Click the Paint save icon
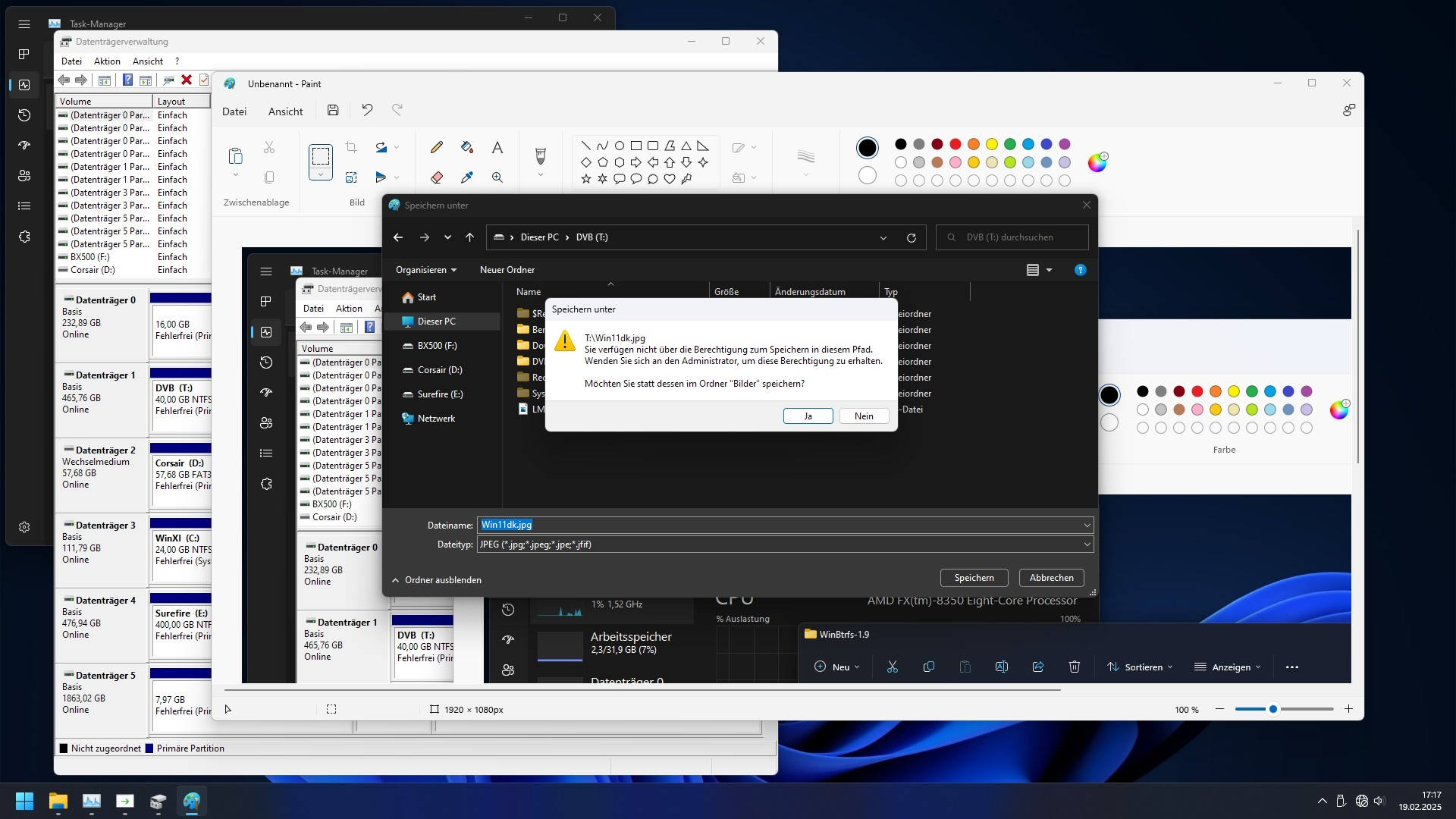This screenshot has height=819, width=1456. click(x=332, y=111)
